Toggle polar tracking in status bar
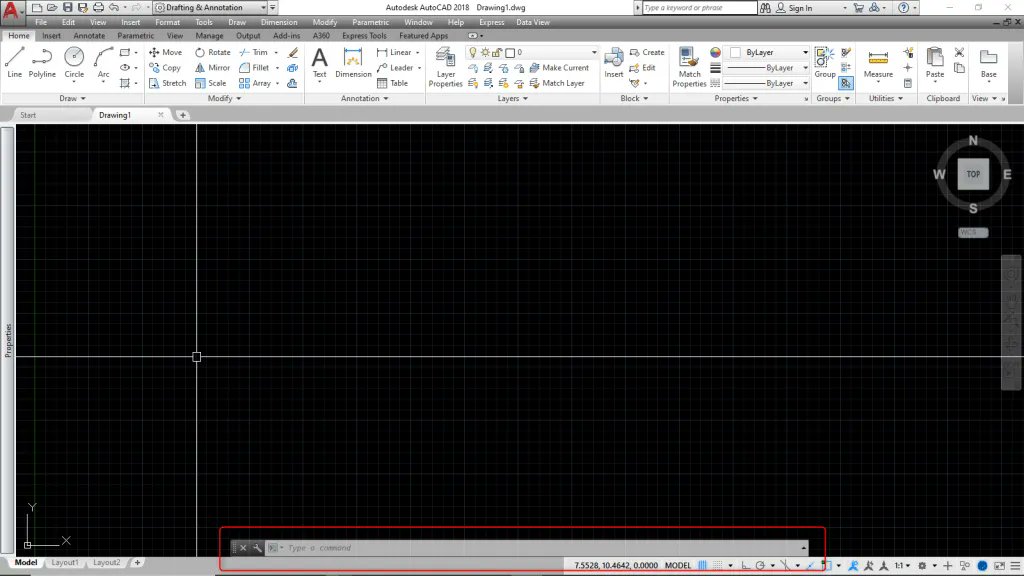Screen dimensions: 1024x576 [x=760, y=566]
